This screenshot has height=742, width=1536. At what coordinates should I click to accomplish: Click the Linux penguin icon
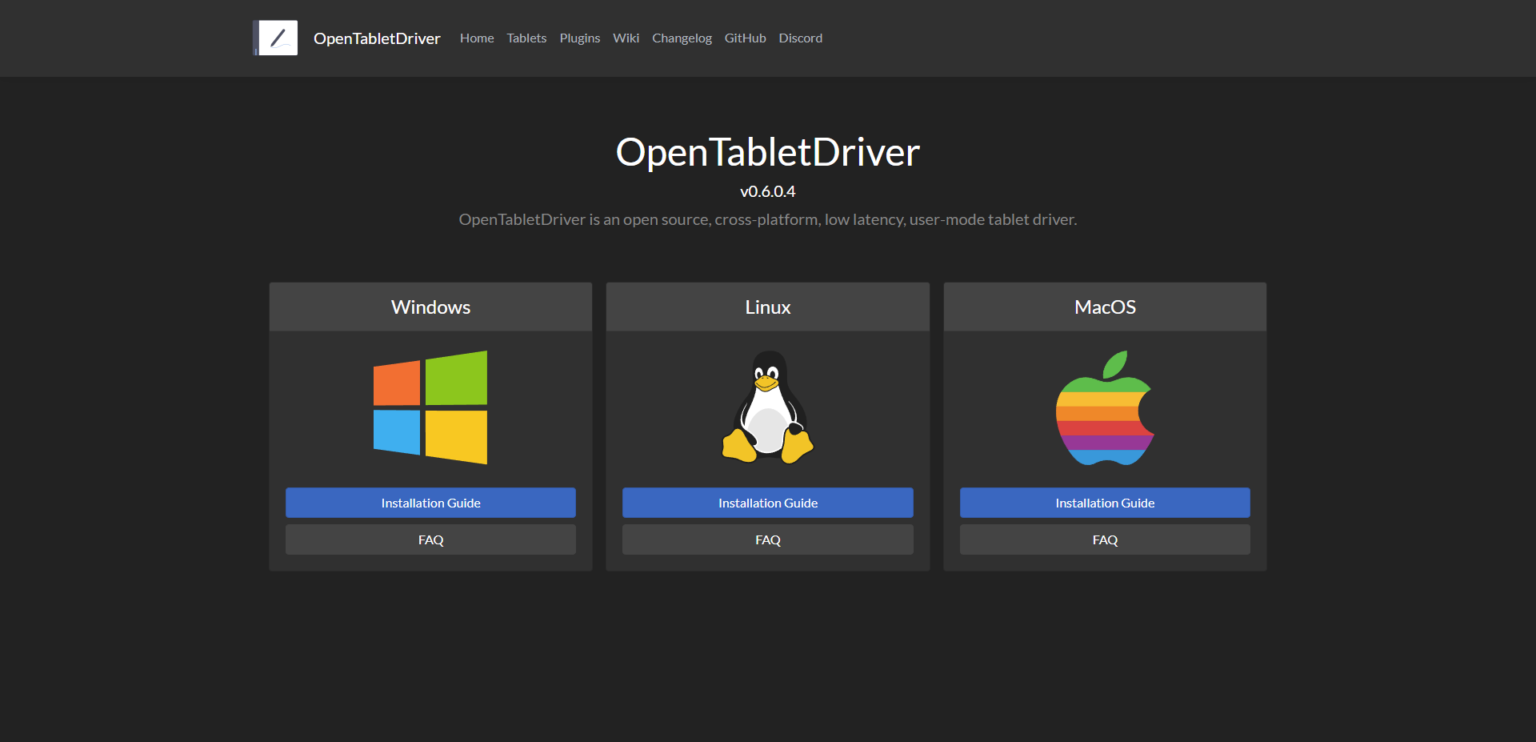tap(767, 407)
